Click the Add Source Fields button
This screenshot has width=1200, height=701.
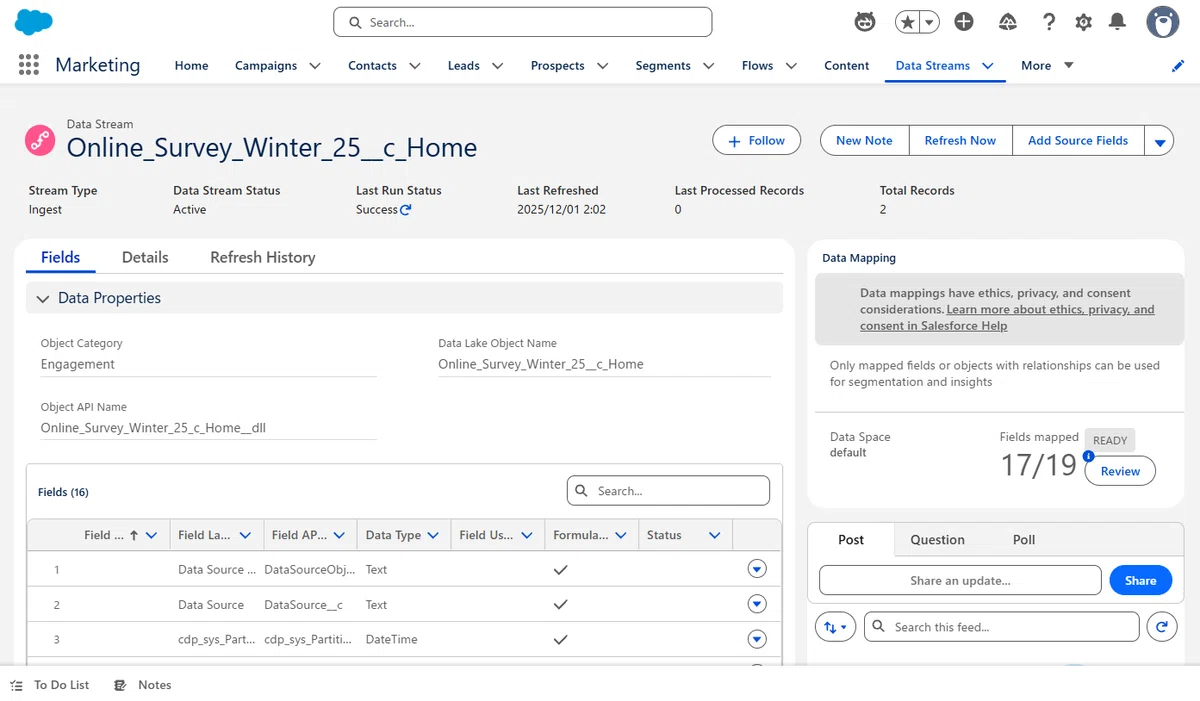(x=1078, y=141)
